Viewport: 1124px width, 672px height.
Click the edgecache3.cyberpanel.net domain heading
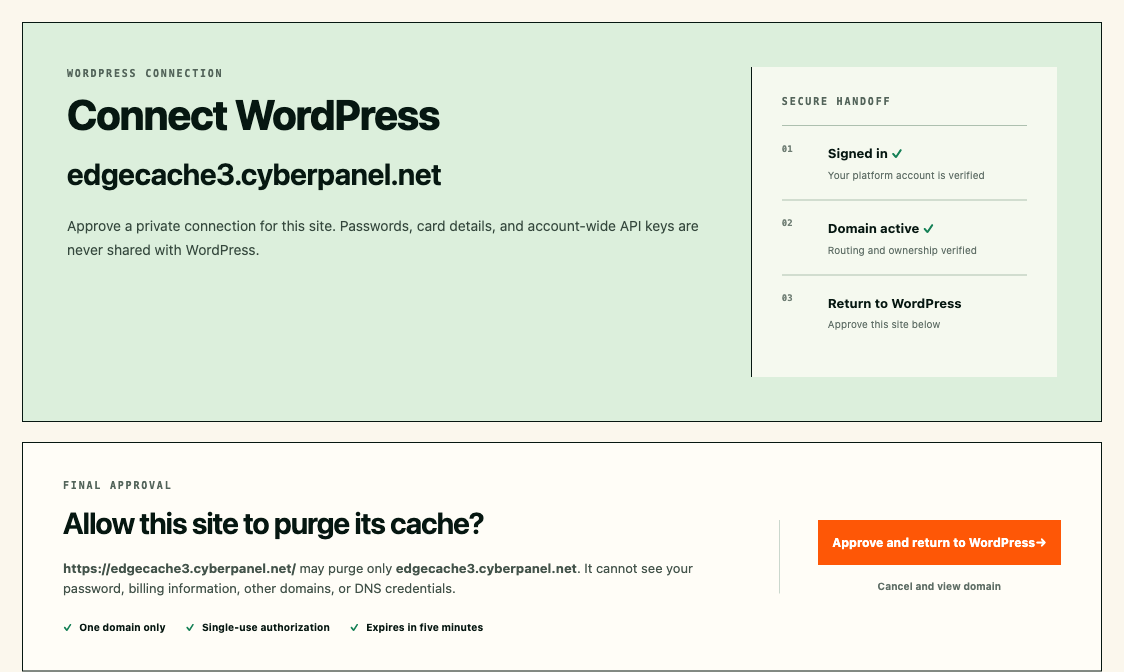(x=254, y=175)
